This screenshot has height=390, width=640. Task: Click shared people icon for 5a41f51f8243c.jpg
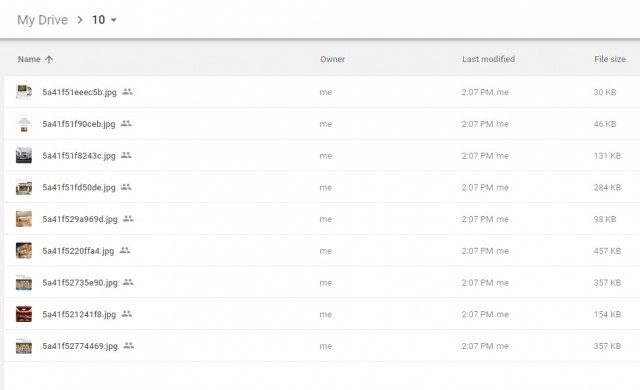(126, 155)
